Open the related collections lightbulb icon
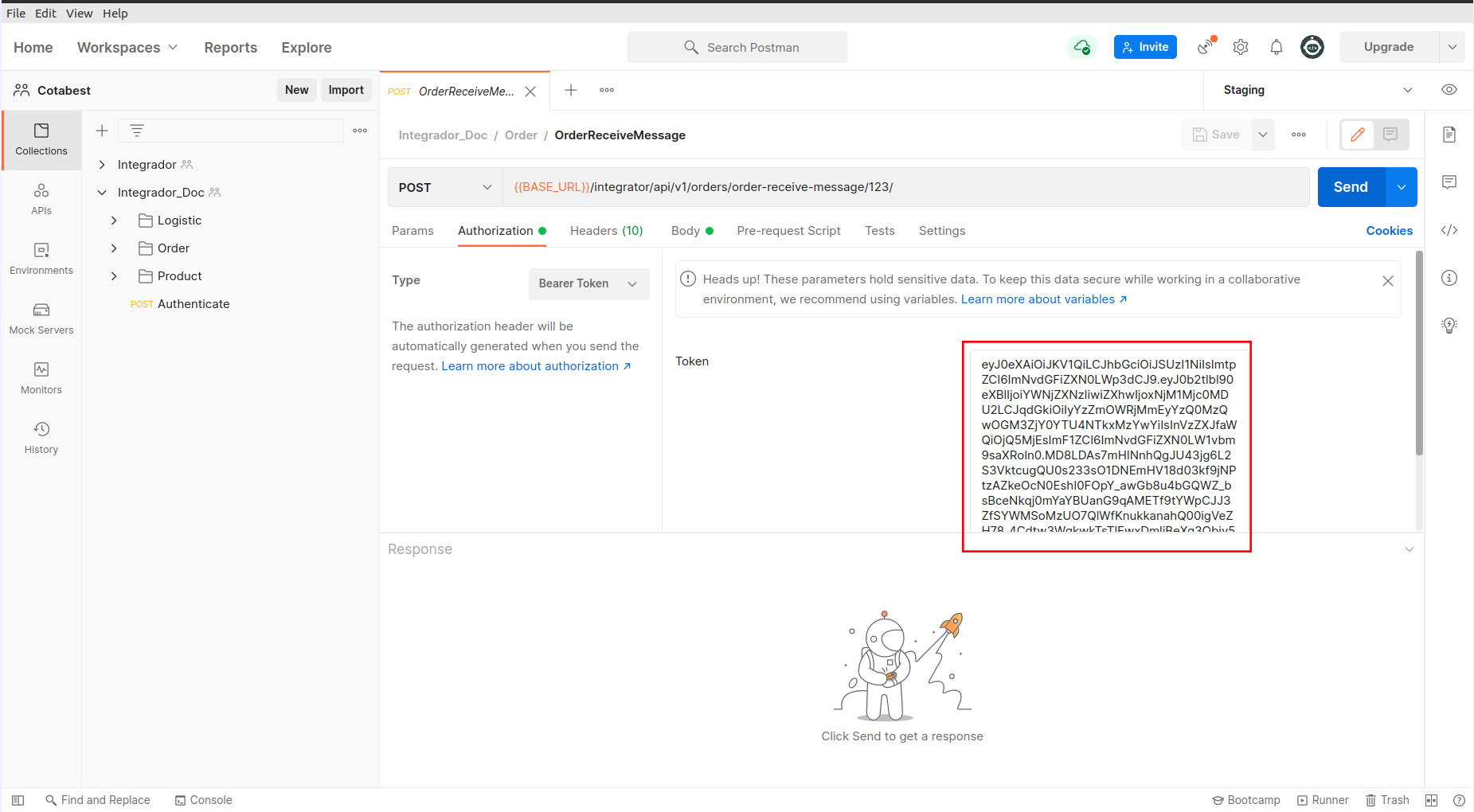This screenshot has height=812, width=1474. pyautogui.click(x=1449, y=326)
